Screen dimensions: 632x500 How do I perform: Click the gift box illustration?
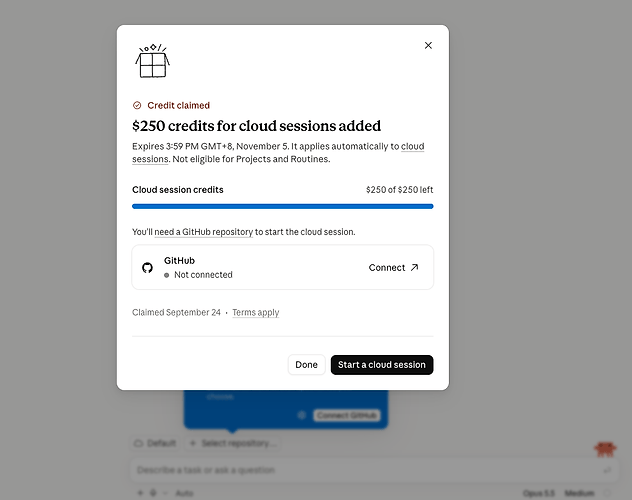pos(152,61)
